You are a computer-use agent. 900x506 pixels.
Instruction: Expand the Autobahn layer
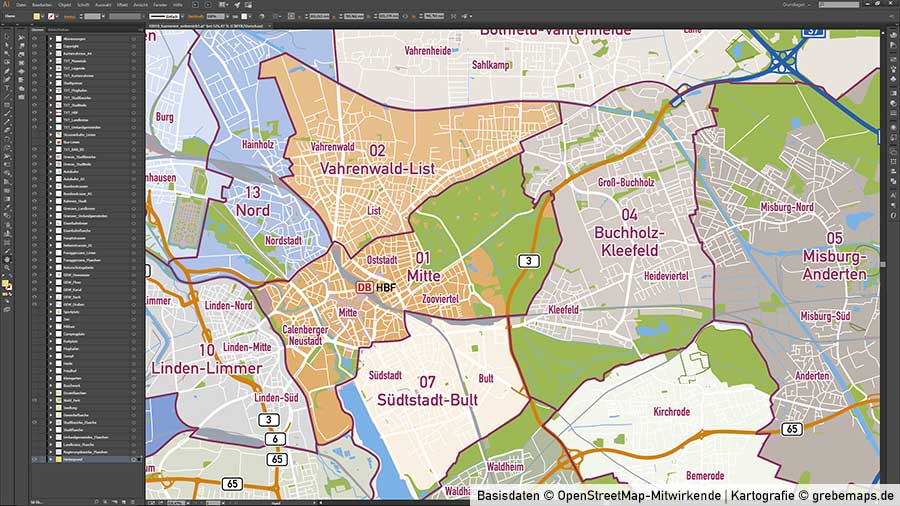(51, 172)
